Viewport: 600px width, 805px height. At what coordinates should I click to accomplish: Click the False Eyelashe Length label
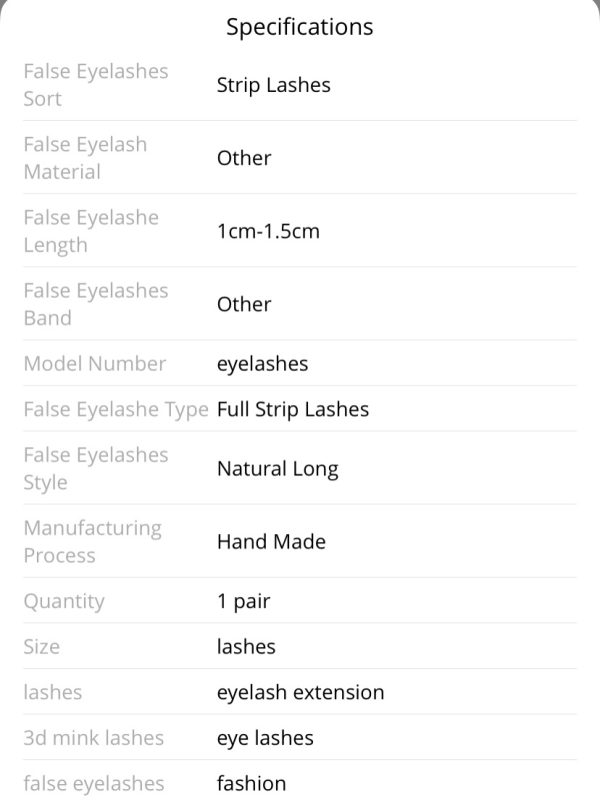[x=91, y=231]
